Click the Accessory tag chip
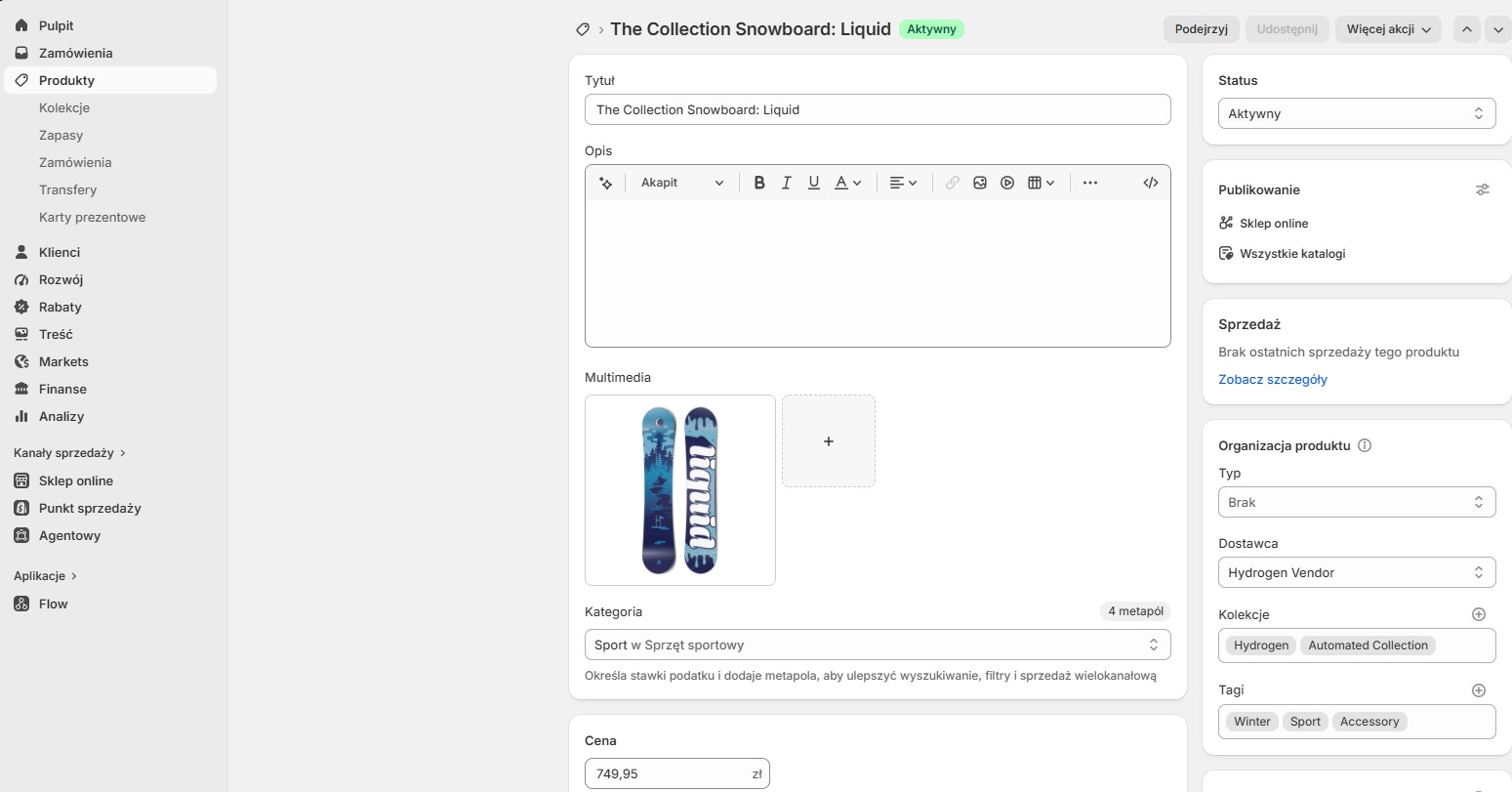The width and height of the screenshot is (1512, 792). [1369, 722]
